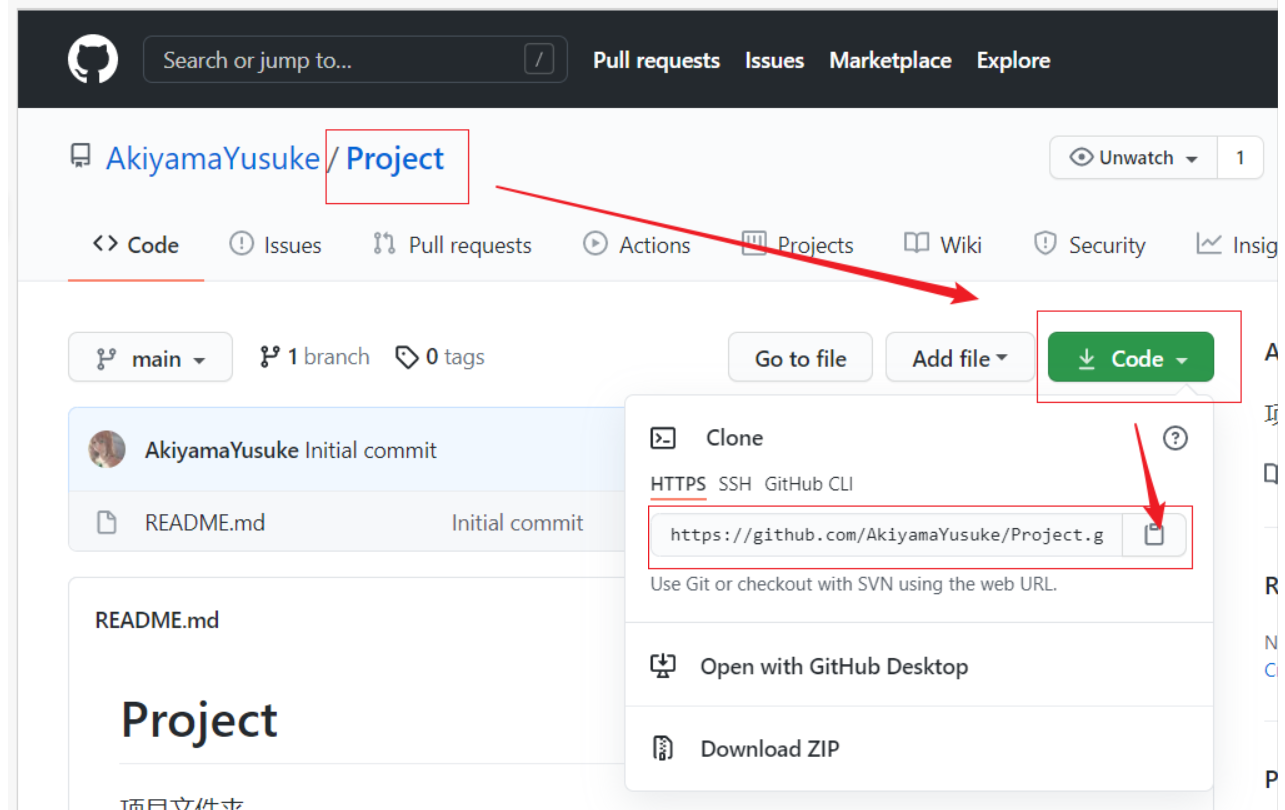The width and height of the screenshot is (1285, 810).
Task: Click the AkiyamaYusuke commit author avatar
Action: (x=107, y=450)
